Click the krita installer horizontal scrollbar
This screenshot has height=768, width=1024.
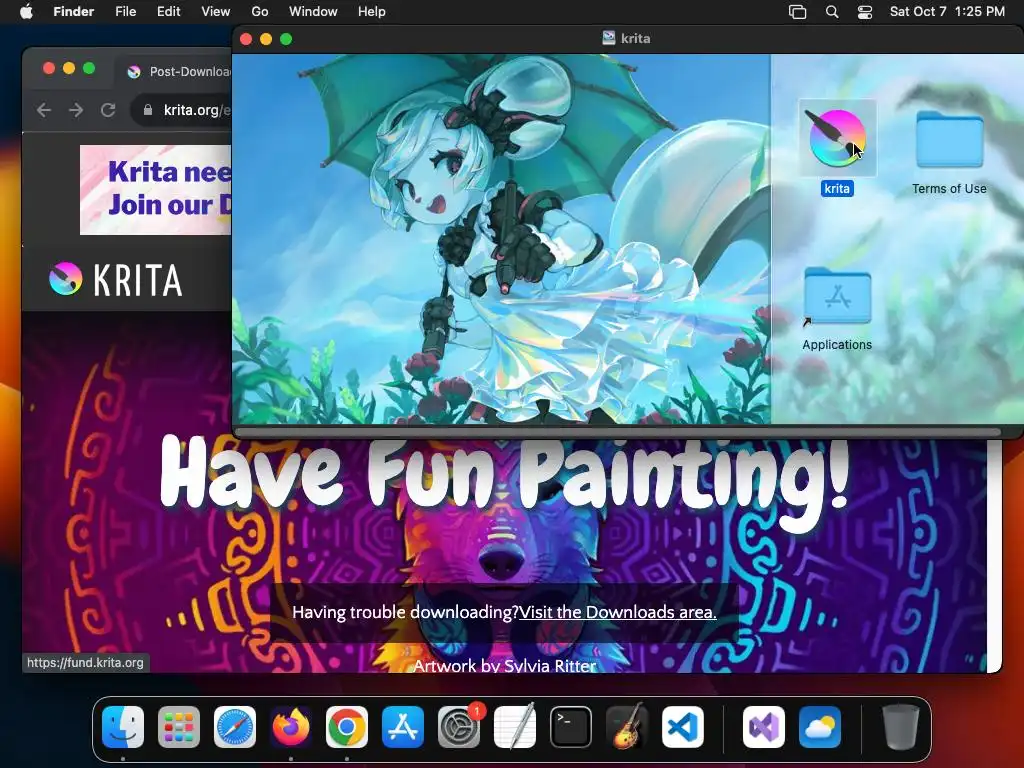pos(618,432)
